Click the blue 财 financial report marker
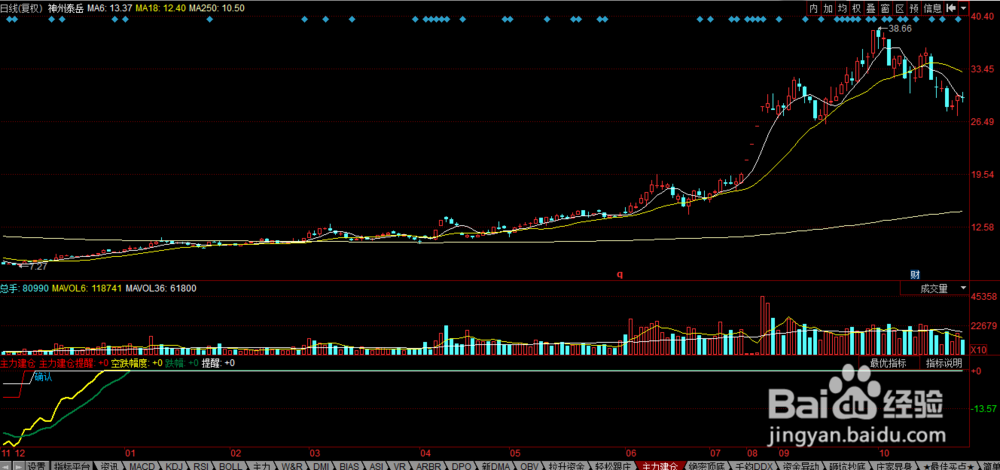 pos(914,275)
